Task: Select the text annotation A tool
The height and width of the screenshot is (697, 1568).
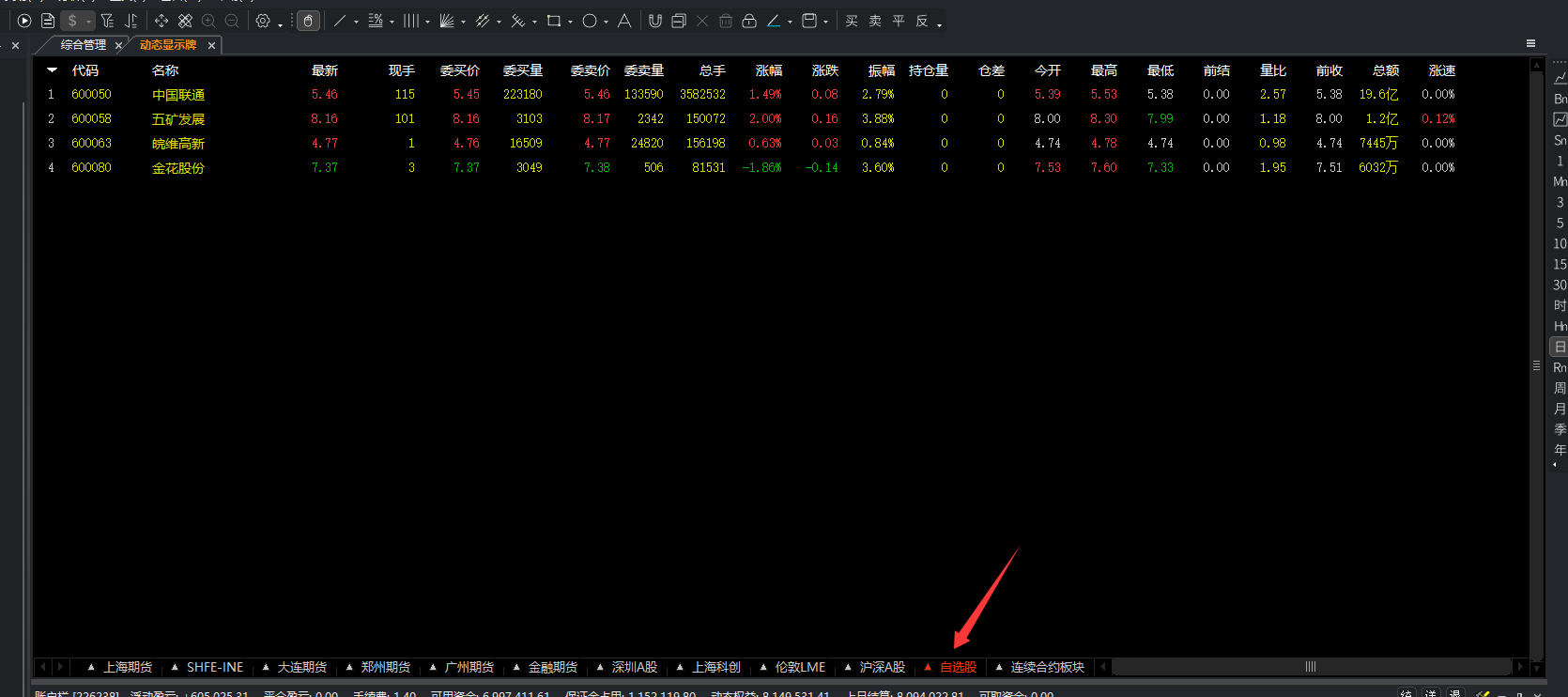Action: tap(624, 21)
